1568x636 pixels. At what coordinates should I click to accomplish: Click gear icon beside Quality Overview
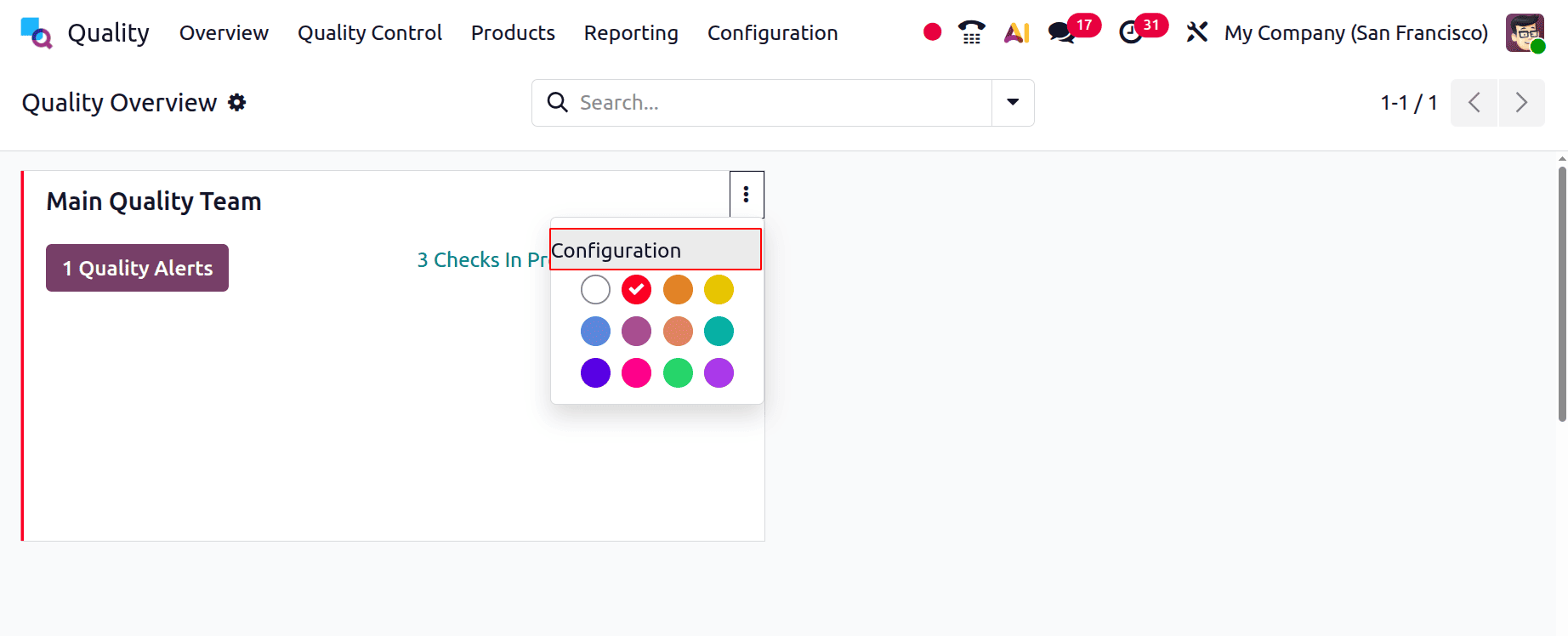tap(237, 102)
